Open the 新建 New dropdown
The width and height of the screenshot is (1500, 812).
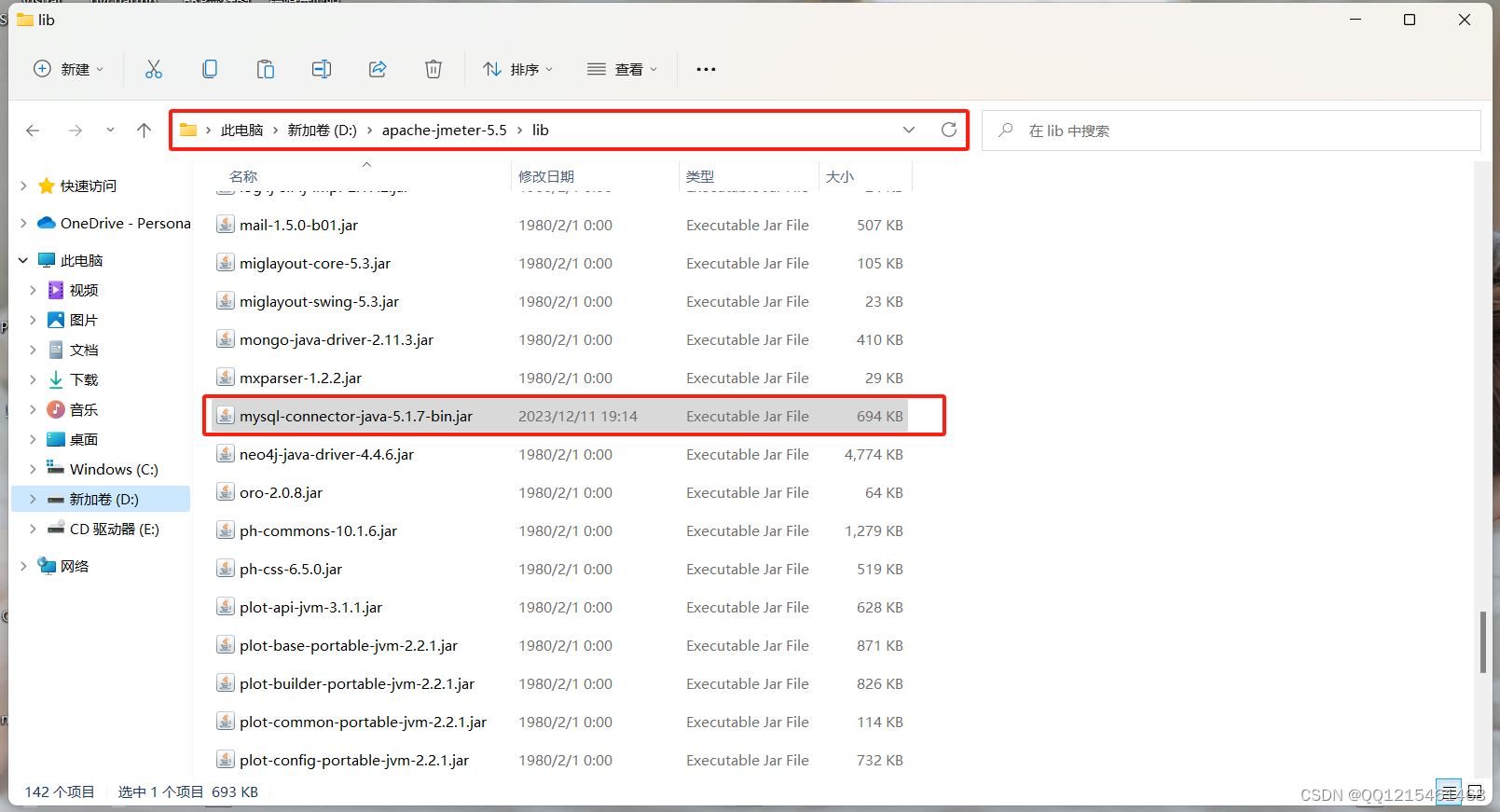pos(69,69)
